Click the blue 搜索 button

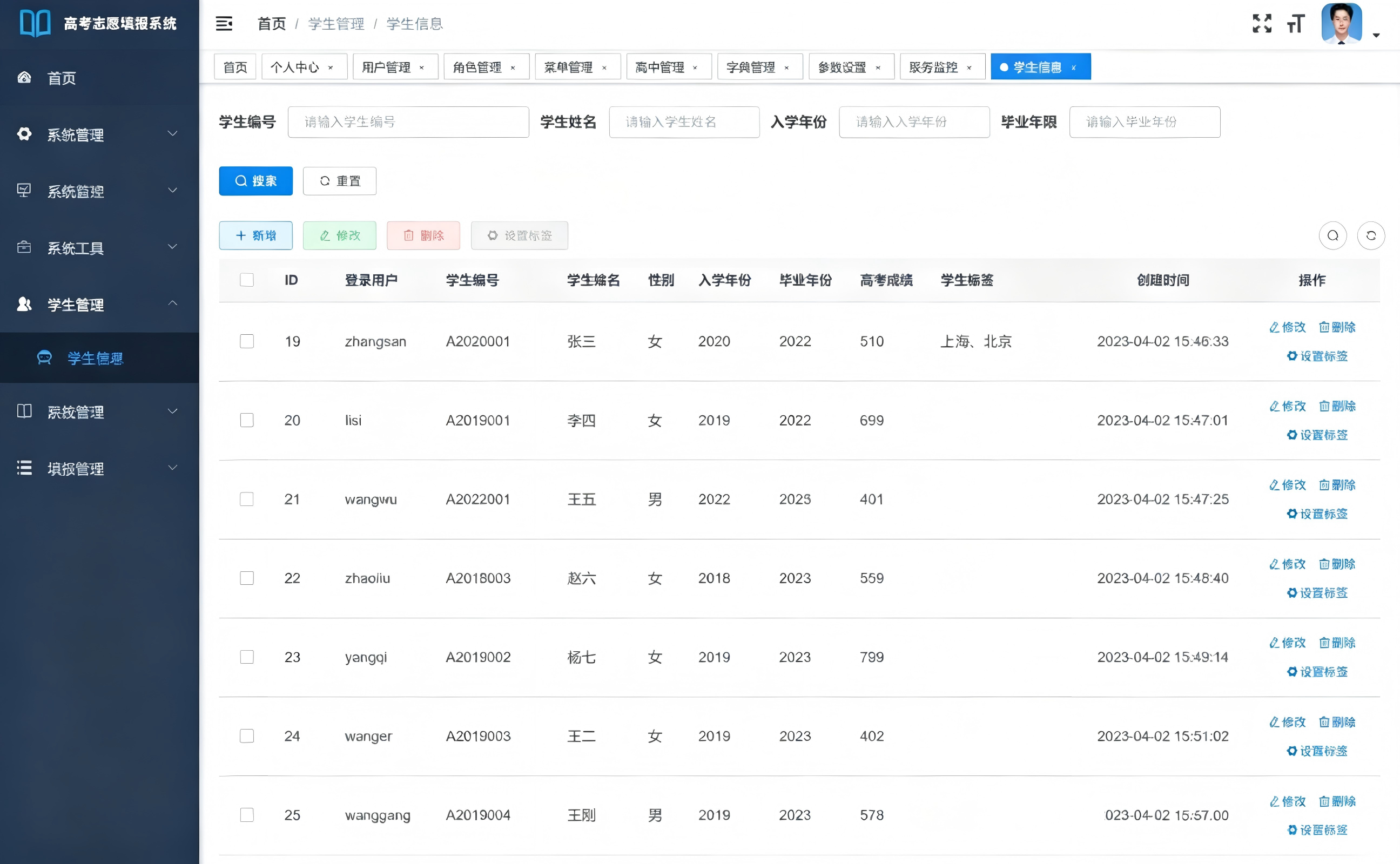[x=255, y=180]
